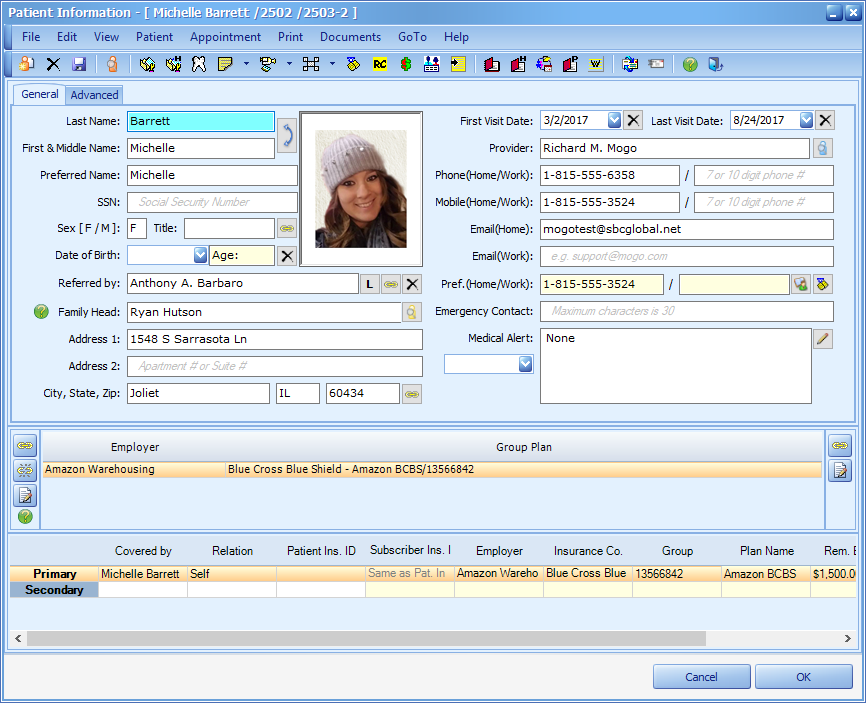Click the Cancel button
This screenshot has width=866, height=703.
coord(701,676)
